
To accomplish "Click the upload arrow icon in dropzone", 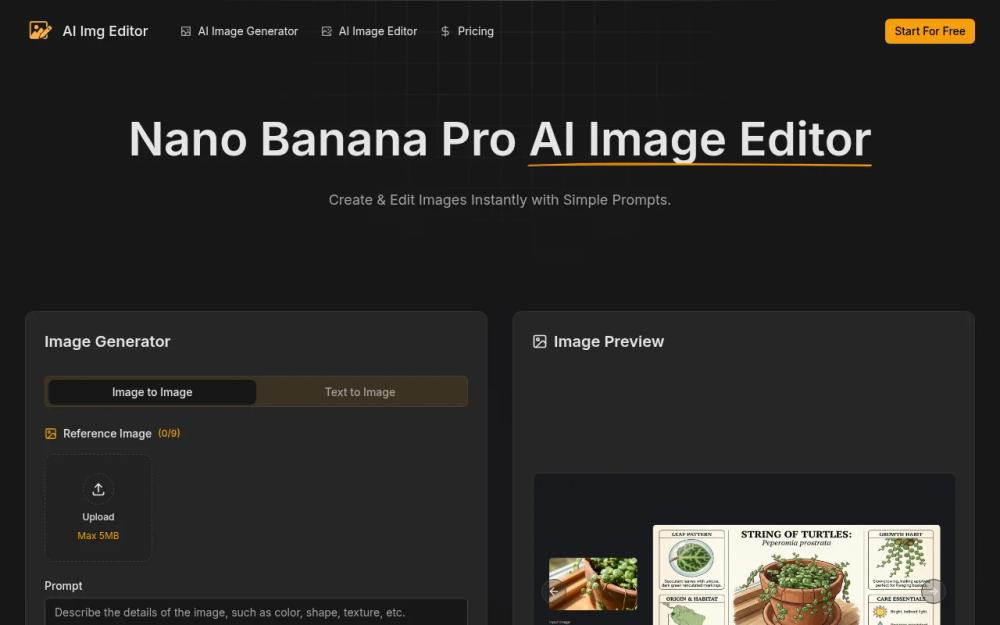I will (98, 489).
